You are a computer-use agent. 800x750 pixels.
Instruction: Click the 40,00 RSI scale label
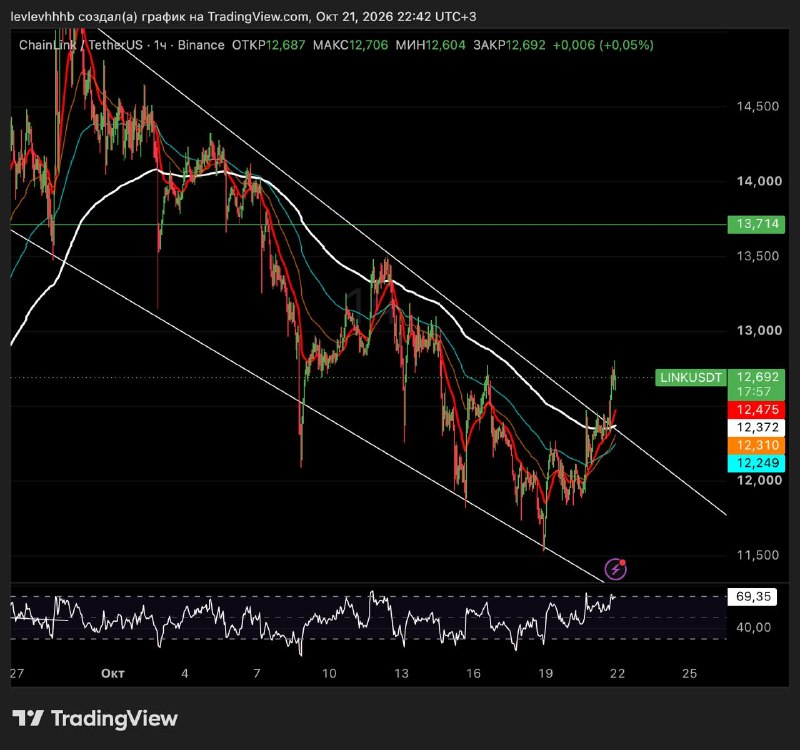pos(752,627)
